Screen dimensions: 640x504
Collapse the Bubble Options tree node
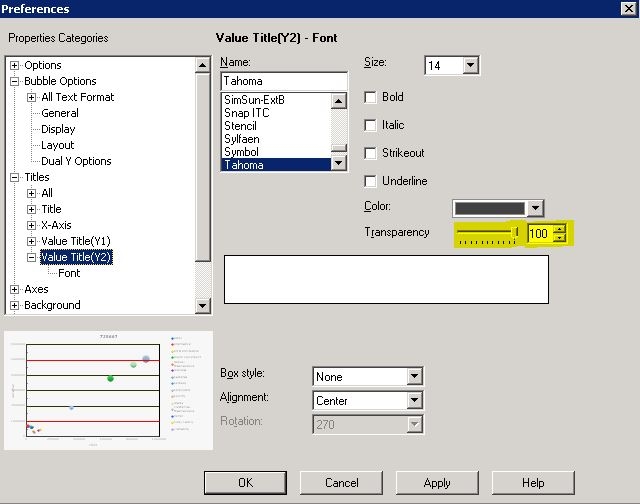15,81
